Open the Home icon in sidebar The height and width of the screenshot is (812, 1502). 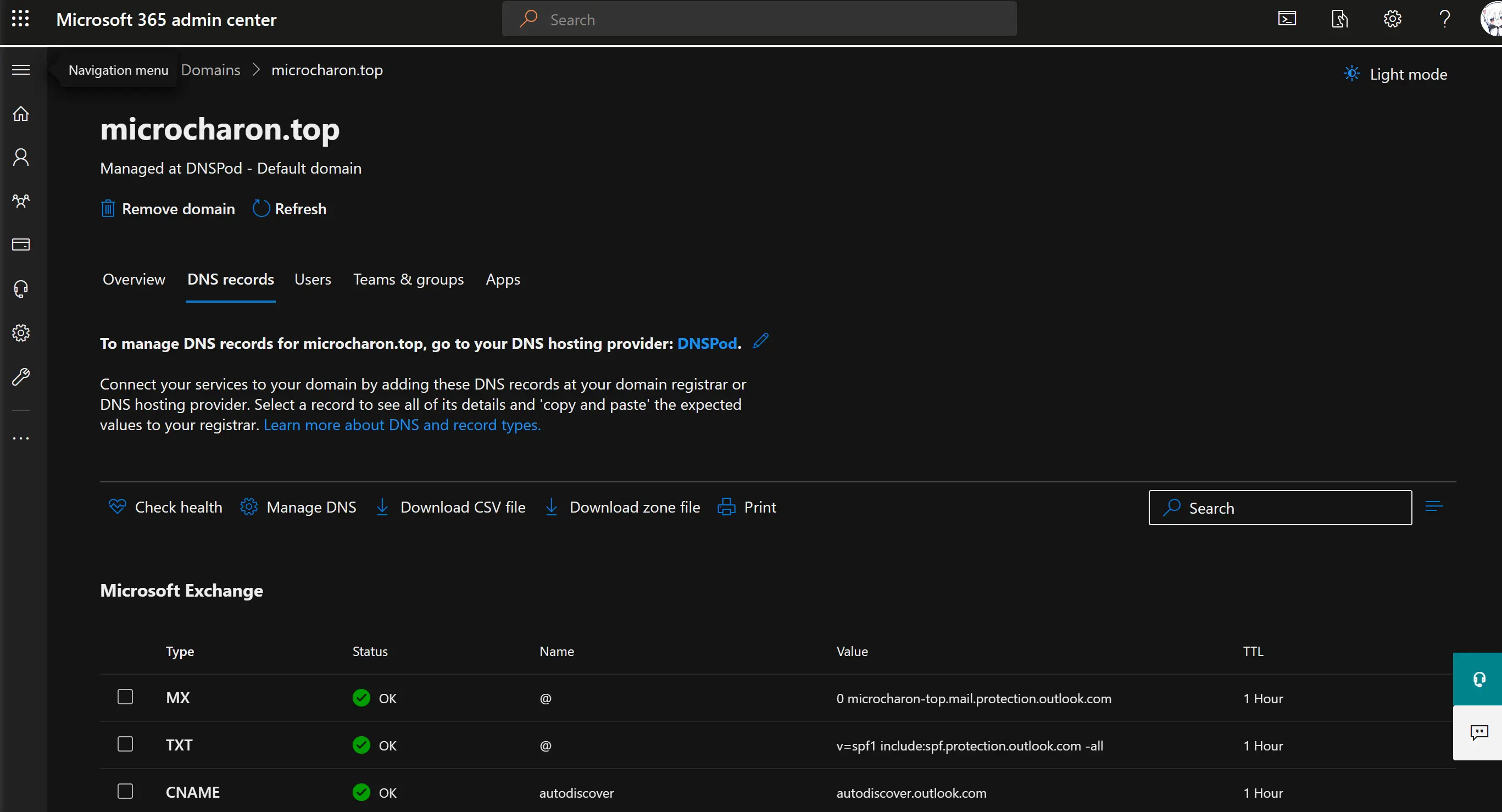tap(21, 113)
